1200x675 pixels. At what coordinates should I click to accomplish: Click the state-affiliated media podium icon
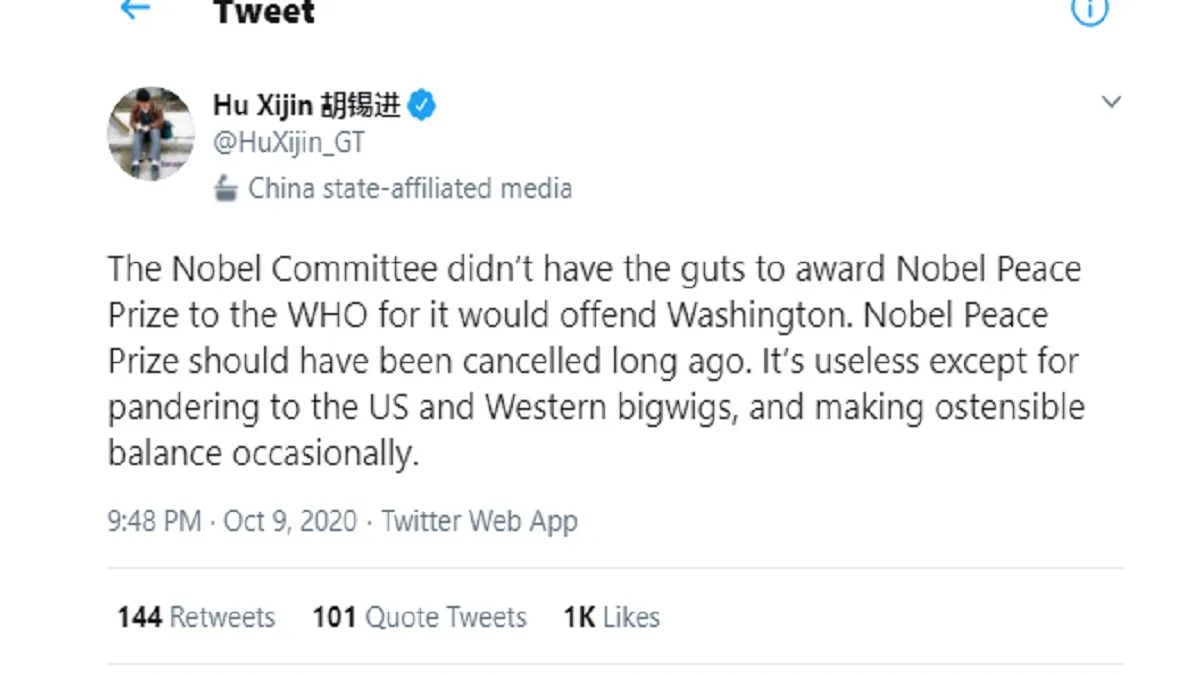[x=227, y=189]
